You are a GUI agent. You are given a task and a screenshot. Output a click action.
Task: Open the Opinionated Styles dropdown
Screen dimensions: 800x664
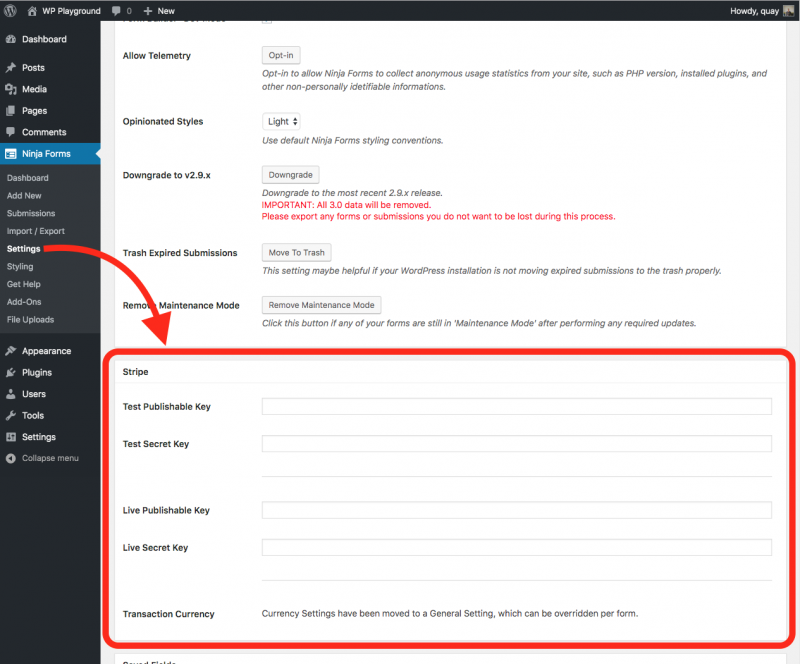281,120
